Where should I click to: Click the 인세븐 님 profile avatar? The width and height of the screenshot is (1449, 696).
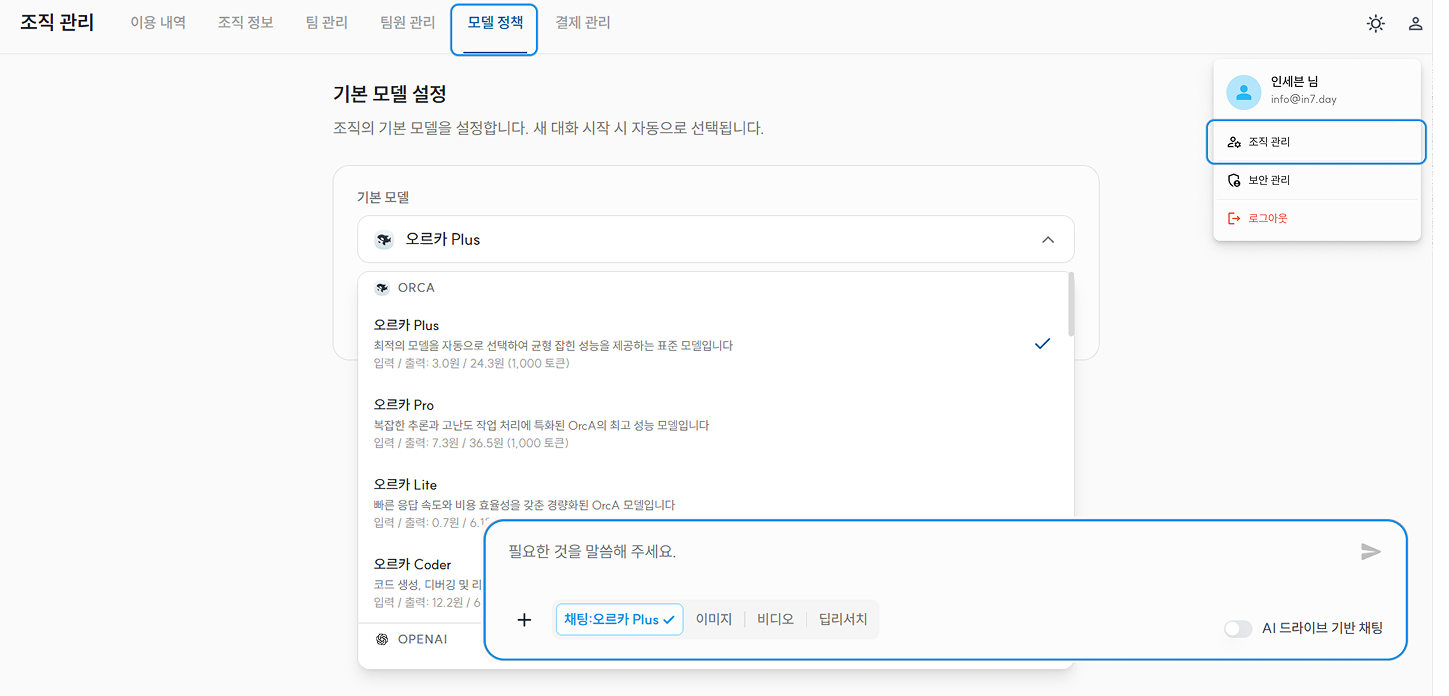coord(1243,92)
